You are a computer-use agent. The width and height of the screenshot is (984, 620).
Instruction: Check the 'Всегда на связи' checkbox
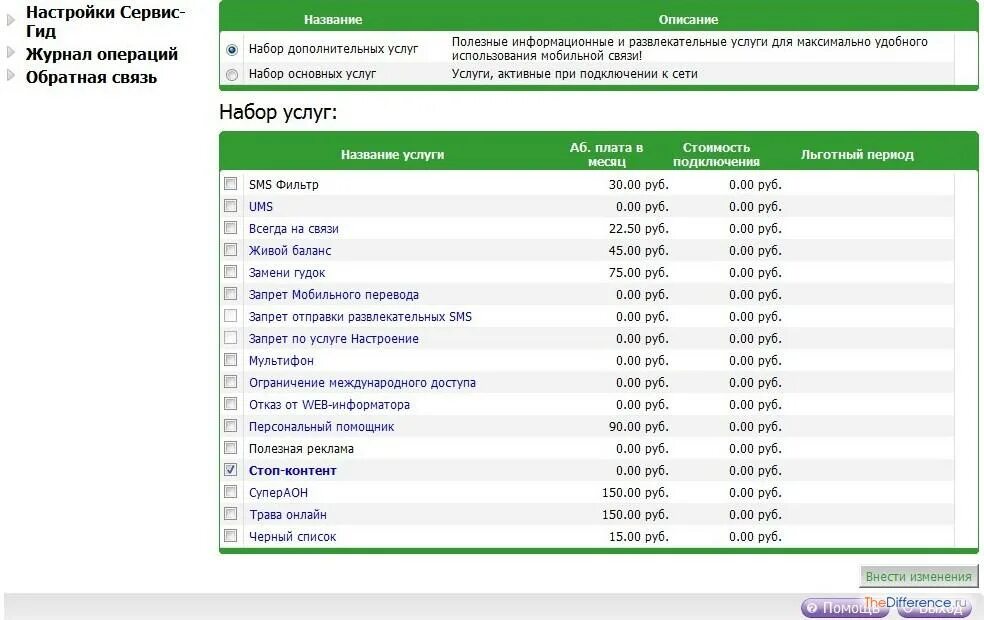230,228
